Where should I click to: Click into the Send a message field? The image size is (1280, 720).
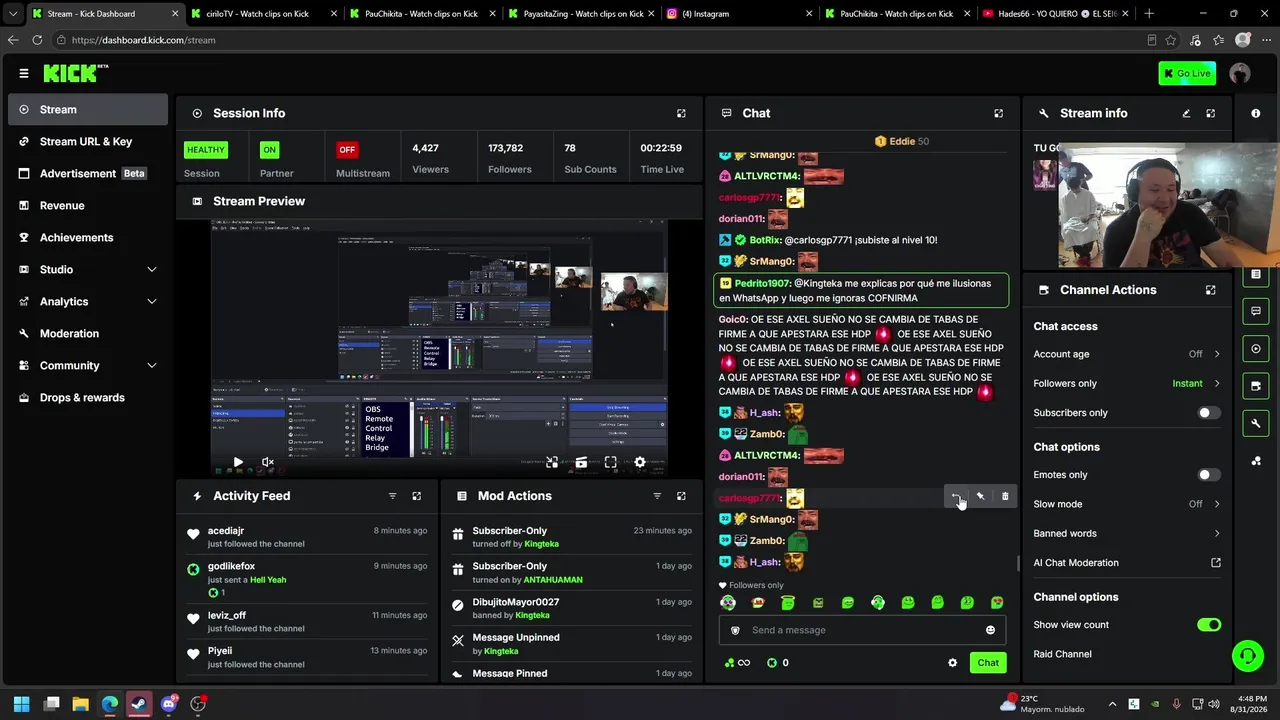tap(862, 630)
